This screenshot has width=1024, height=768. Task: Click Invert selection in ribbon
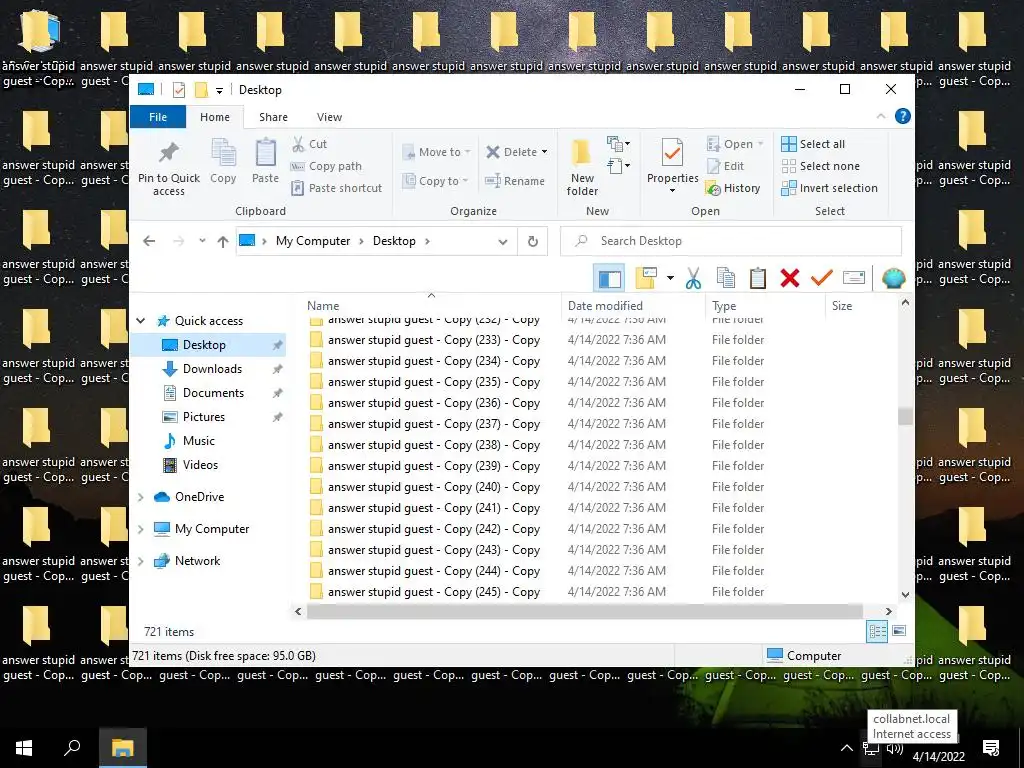829,188
